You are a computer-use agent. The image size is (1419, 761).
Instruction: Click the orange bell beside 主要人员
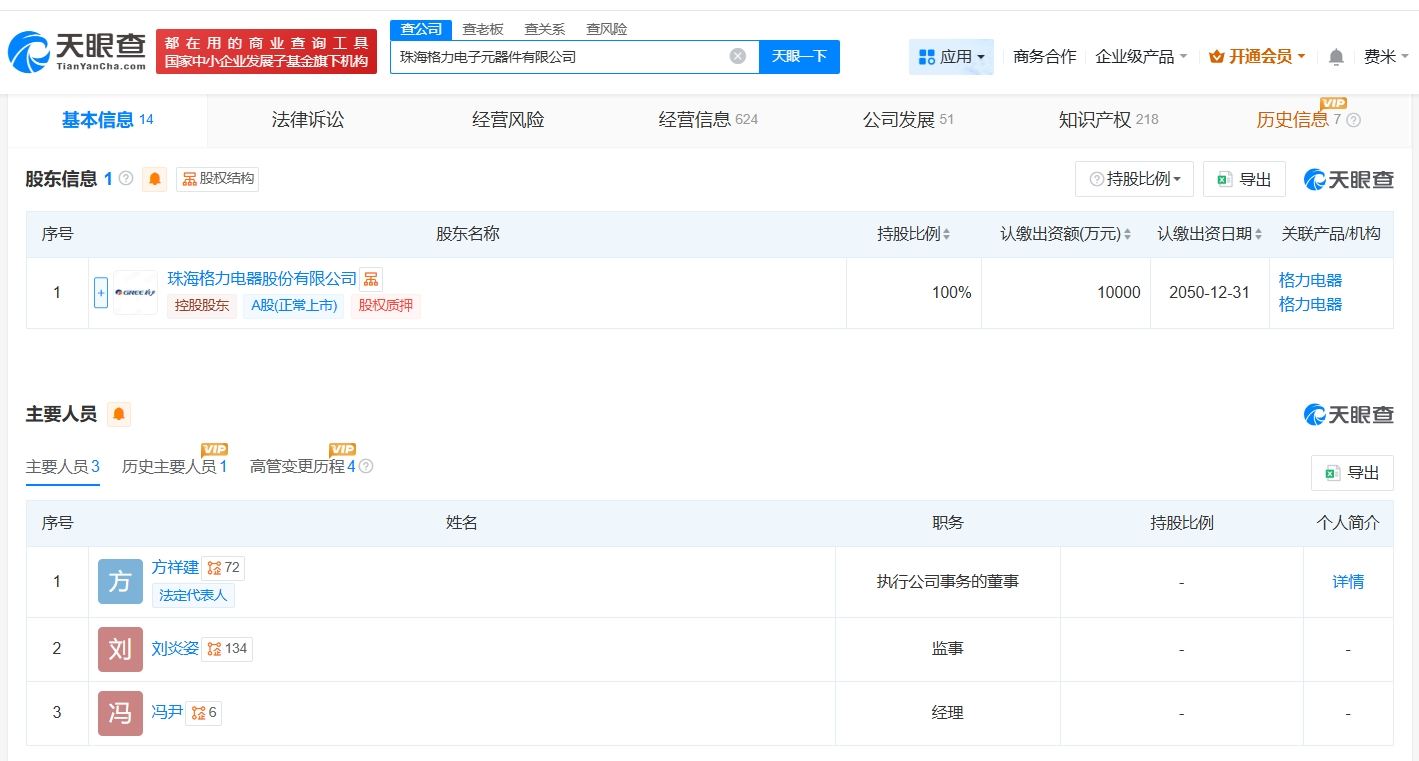pyautogui.click(x=119, y=414)
